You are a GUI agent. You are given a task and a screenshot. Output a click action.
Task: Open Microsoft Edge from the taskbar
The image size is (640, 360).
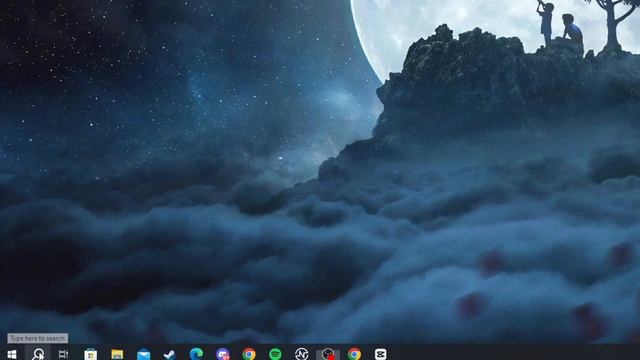click(x=196, y=354)
